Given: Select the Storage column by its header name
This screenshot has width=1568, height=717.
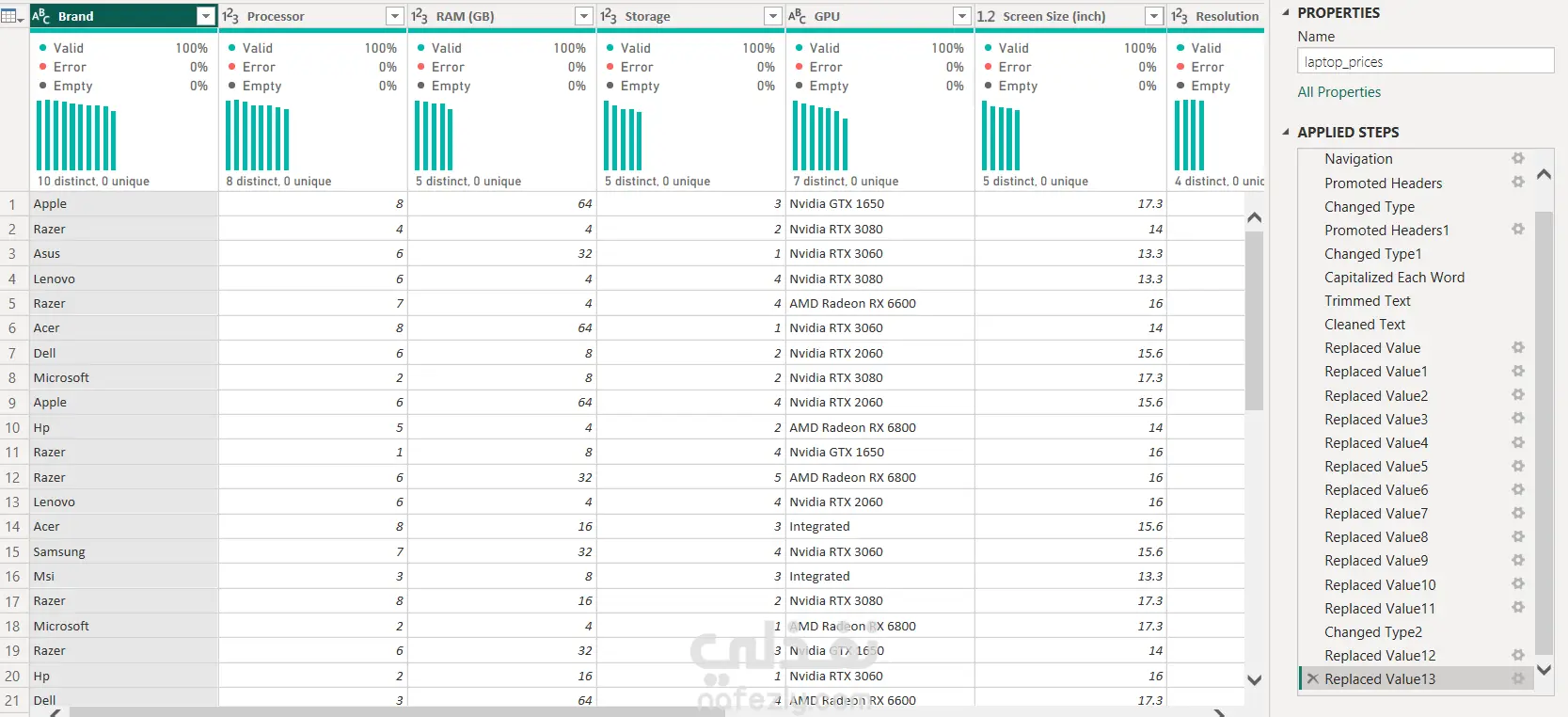Looking at the screenshot, I should (x=647, y=16).
